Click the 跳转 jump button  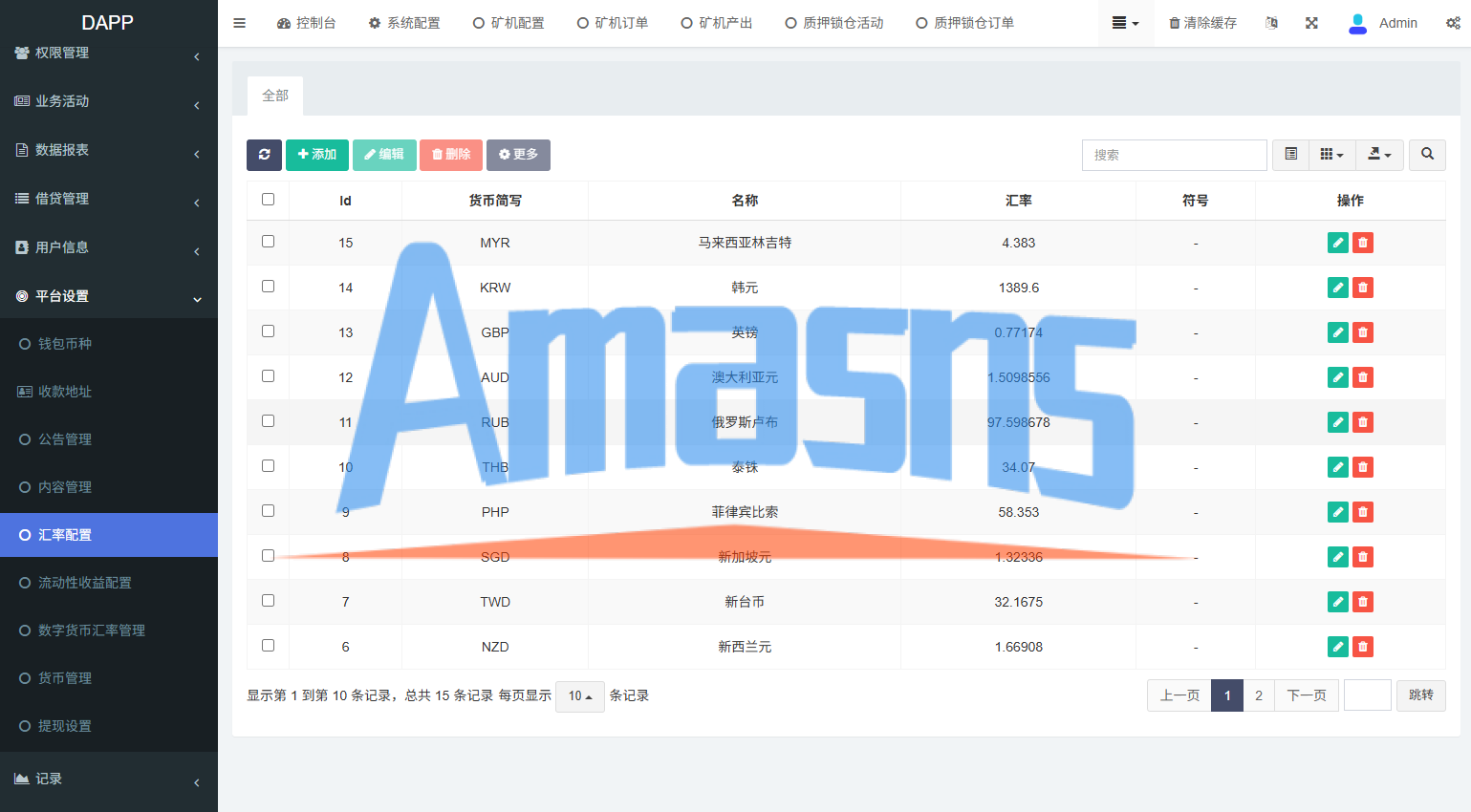click(1421, 695)
